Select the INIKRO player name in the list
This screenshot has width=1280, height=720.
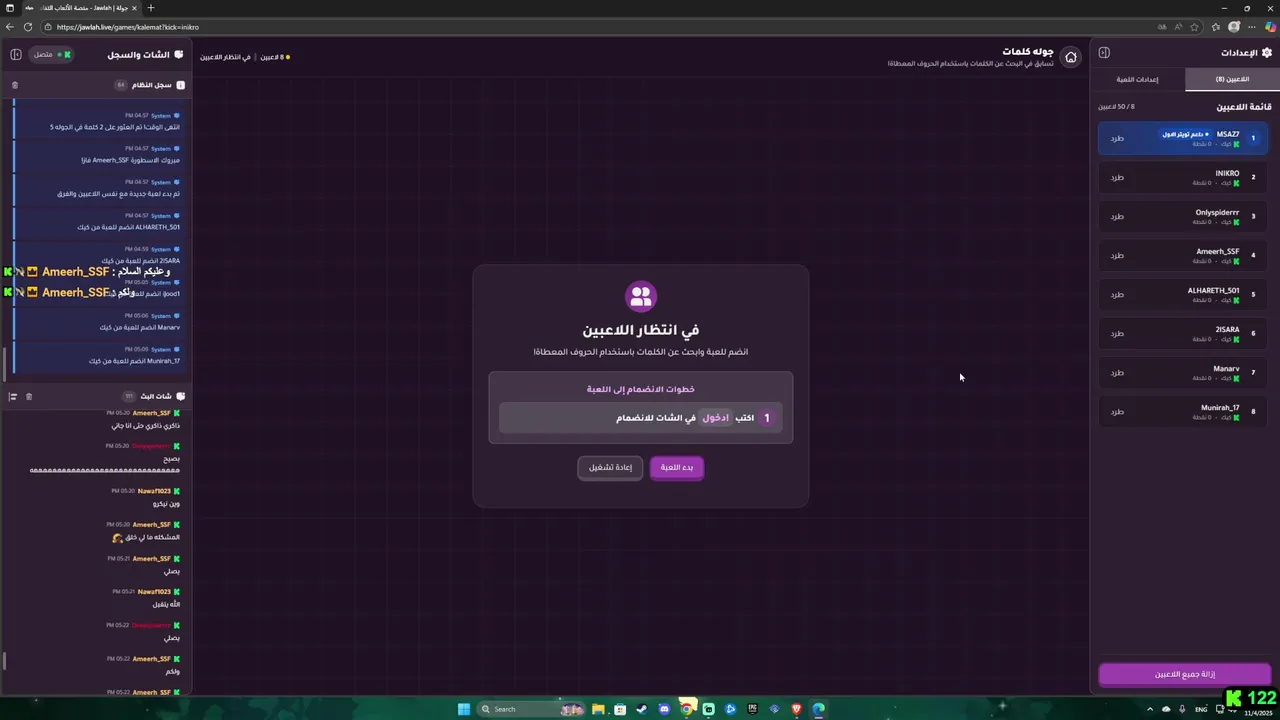(1227, 173)
